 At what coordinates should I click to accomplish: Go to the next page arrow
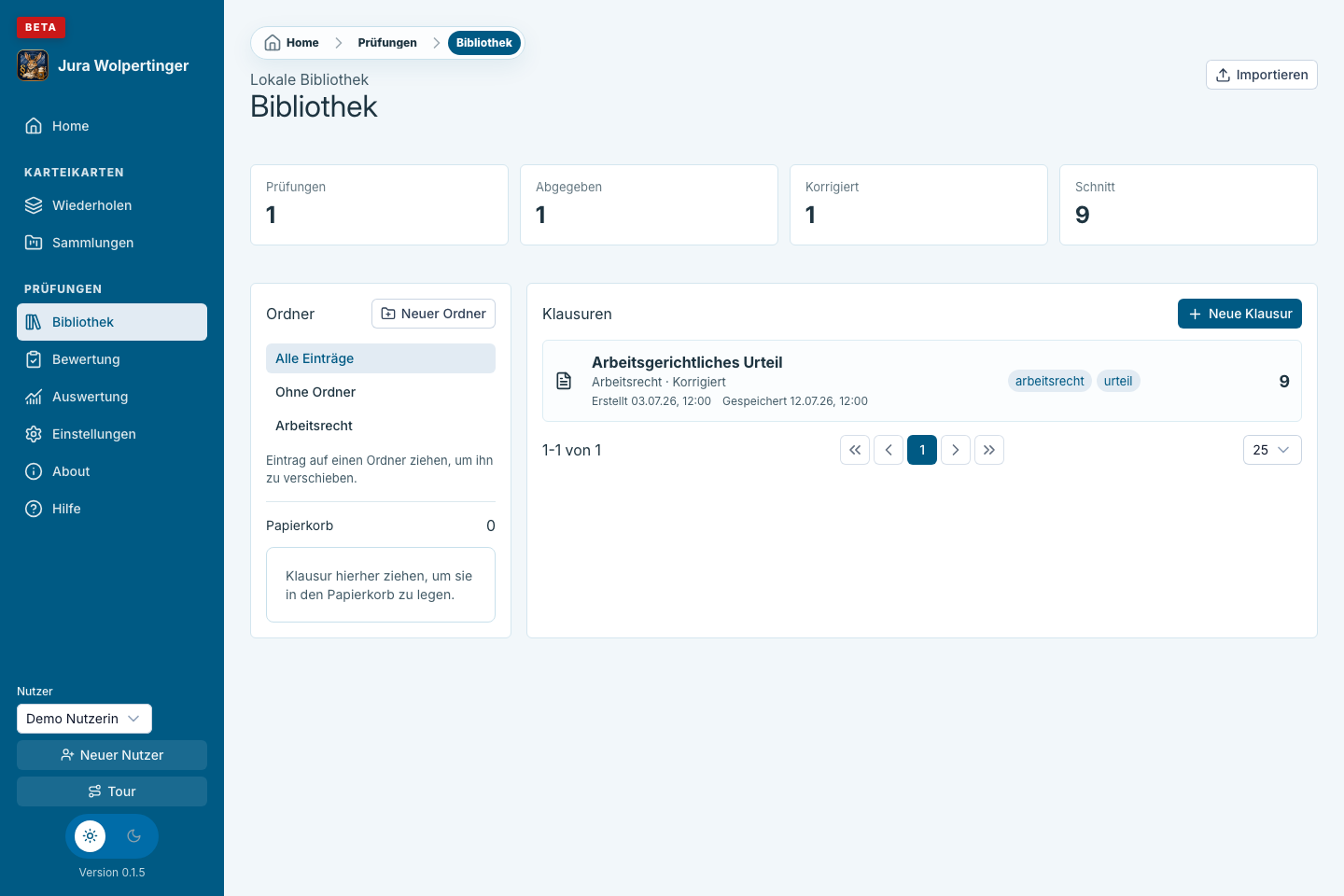[956, 450]
